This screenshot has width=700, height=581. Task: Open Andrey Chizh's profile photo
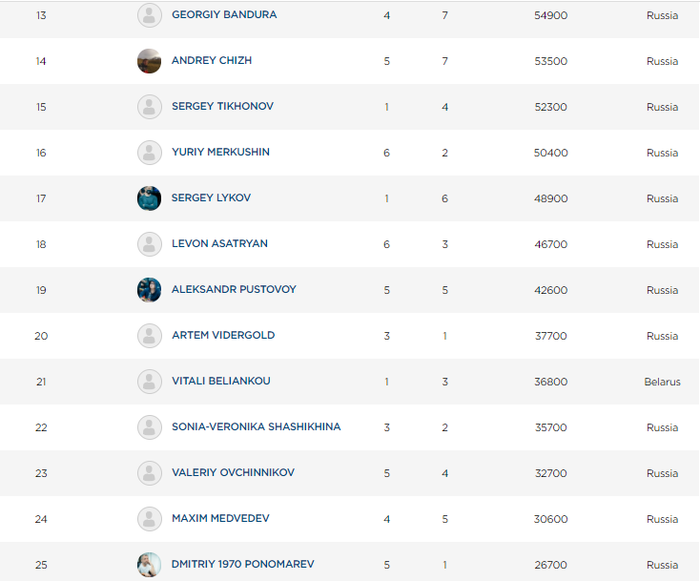point(149,61)
